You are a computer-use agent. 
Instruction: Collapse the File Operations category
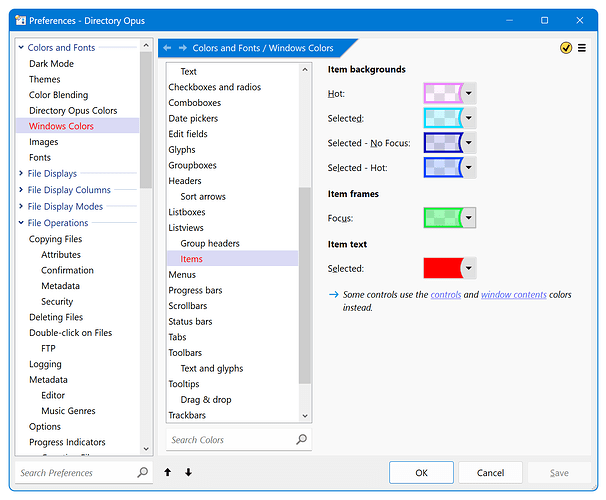(x=21, y=223)
